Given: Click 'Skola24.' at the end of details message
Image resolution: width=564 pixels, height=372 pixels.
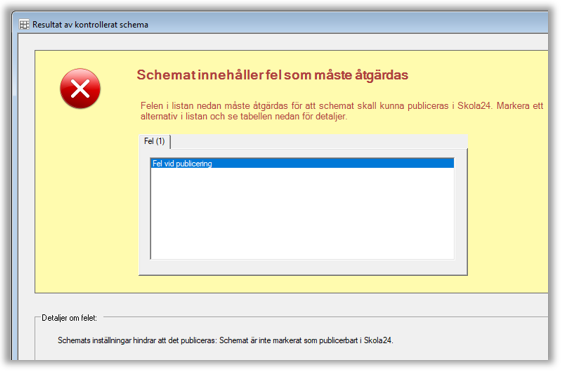Looking at the screenshot, I should [378, 340].
